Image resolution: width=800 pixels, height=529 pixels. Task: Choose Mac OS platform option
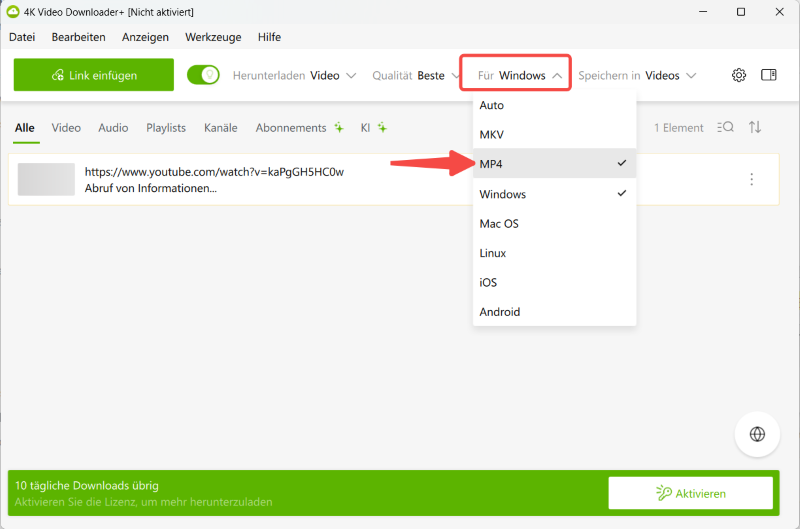pyautogui.click(x=554, y=223)
